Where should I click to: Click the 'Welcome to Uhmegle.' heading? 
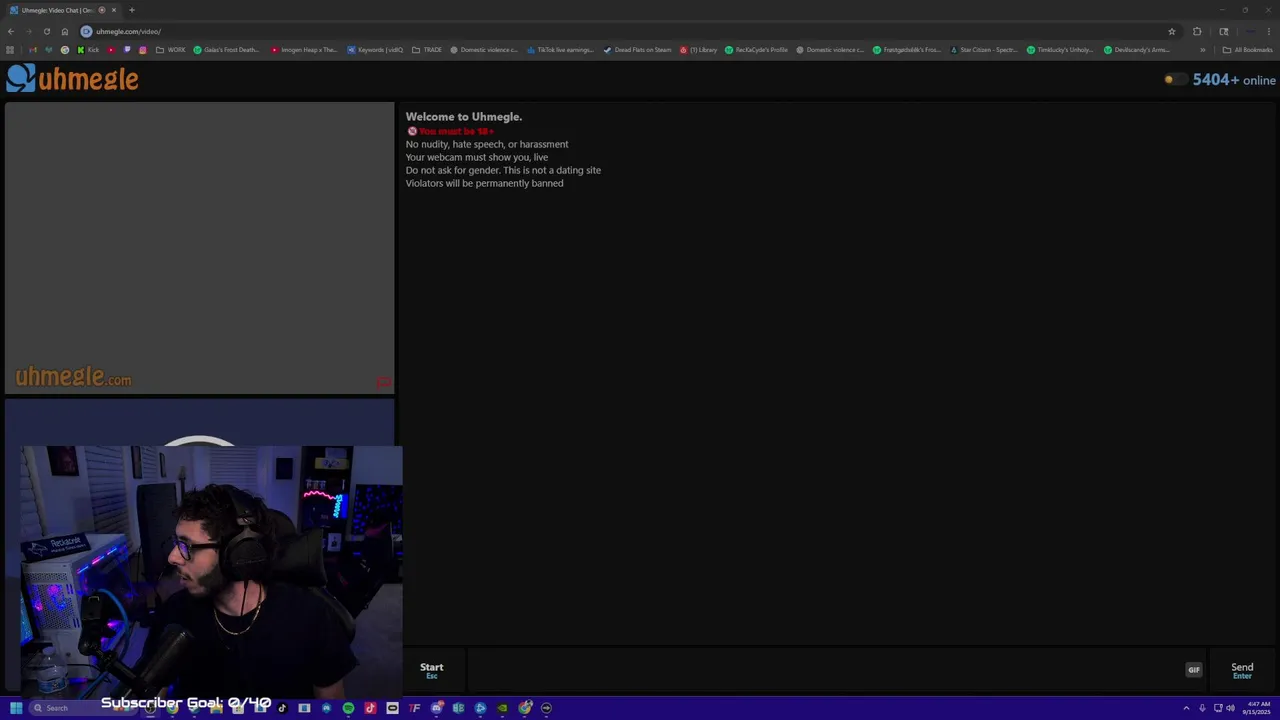tap(464, 117)
